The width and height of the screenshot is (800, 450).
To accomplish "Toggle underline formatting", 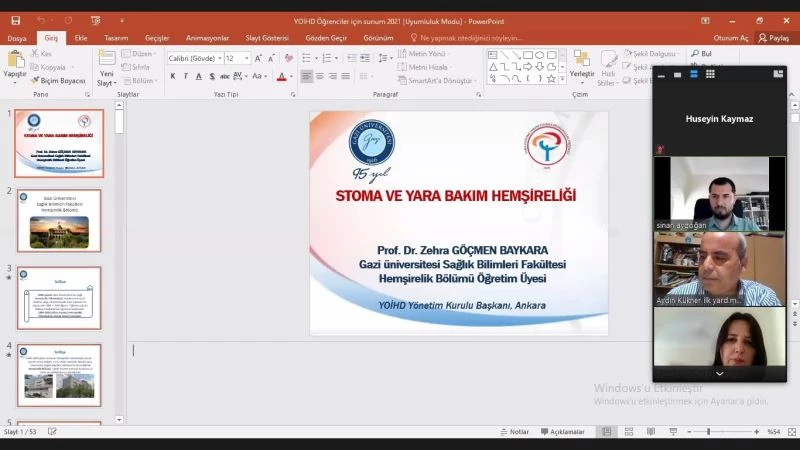I will click(200, 77).
